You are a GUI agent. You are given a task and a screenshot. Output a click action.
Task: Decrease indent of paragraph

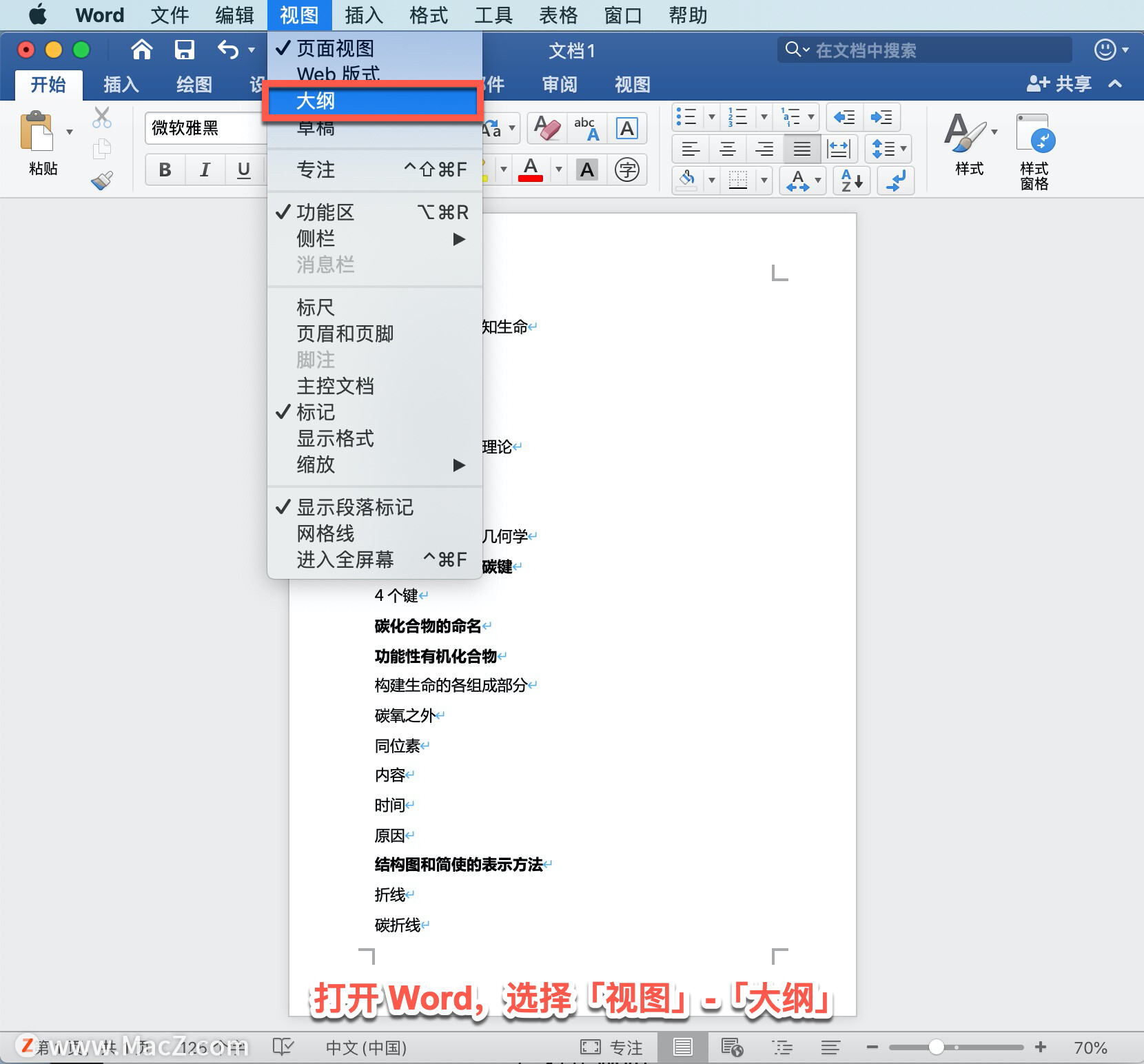(844, 117)
